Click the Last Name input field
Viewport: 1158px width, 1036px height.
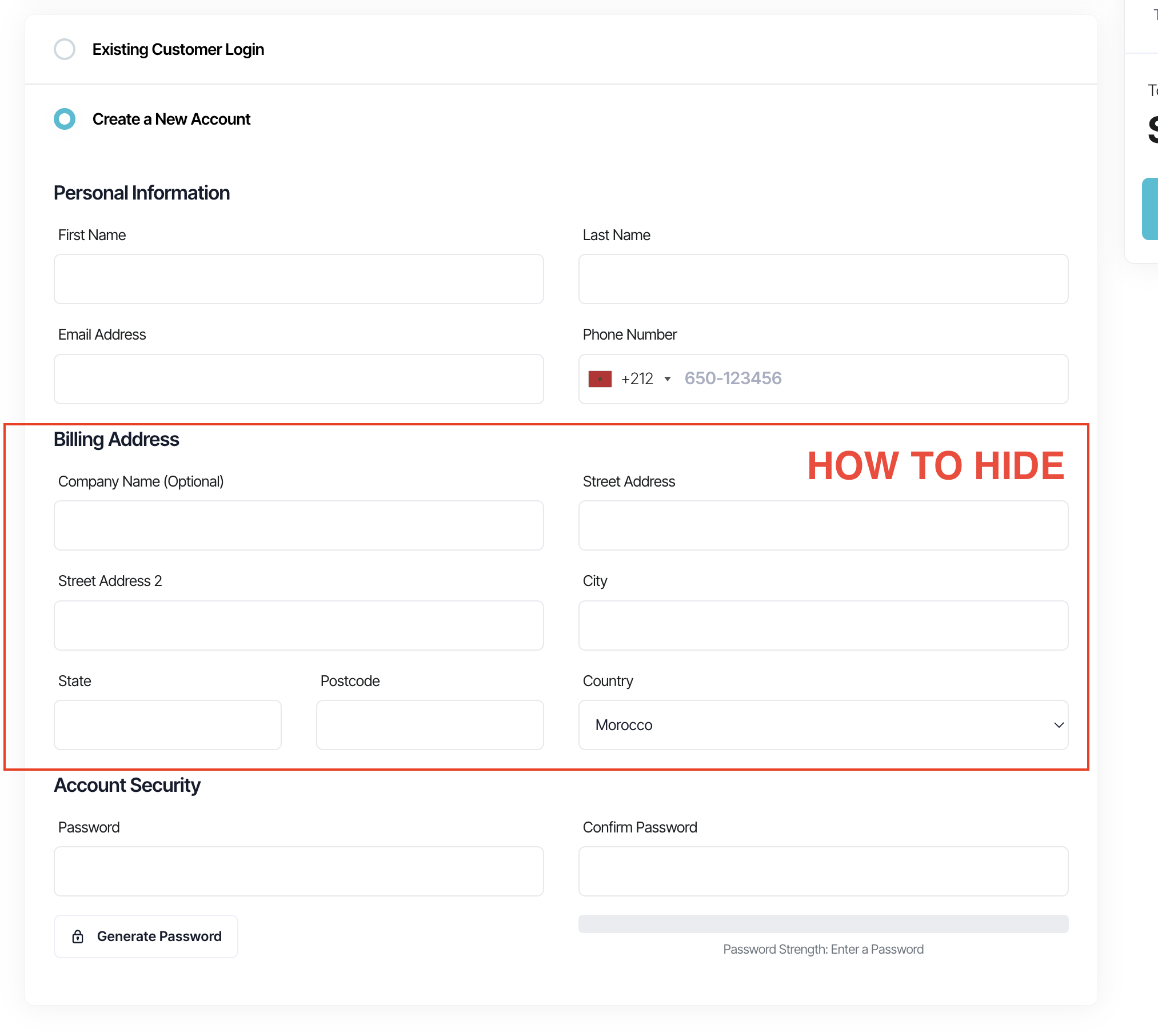(x=823, y=279)
